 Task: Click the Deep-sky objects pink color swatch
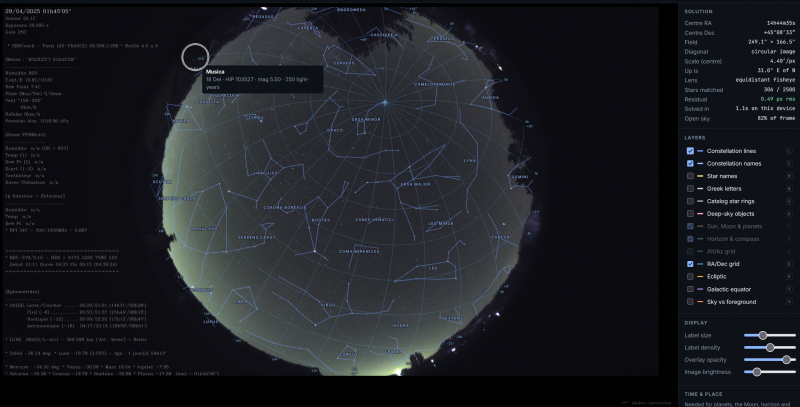pyautogui.click(x=700, y=214)
